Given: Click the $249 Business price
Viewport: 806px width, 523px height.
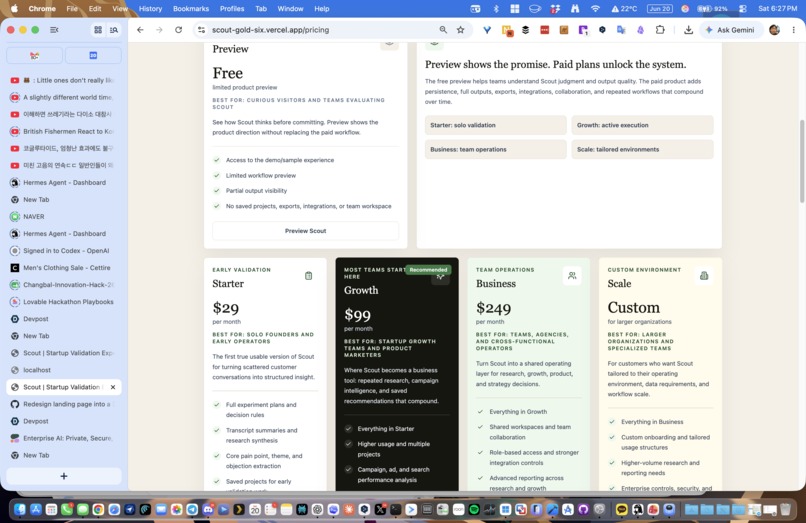Looking at the screenshot, I should [493, 308].
